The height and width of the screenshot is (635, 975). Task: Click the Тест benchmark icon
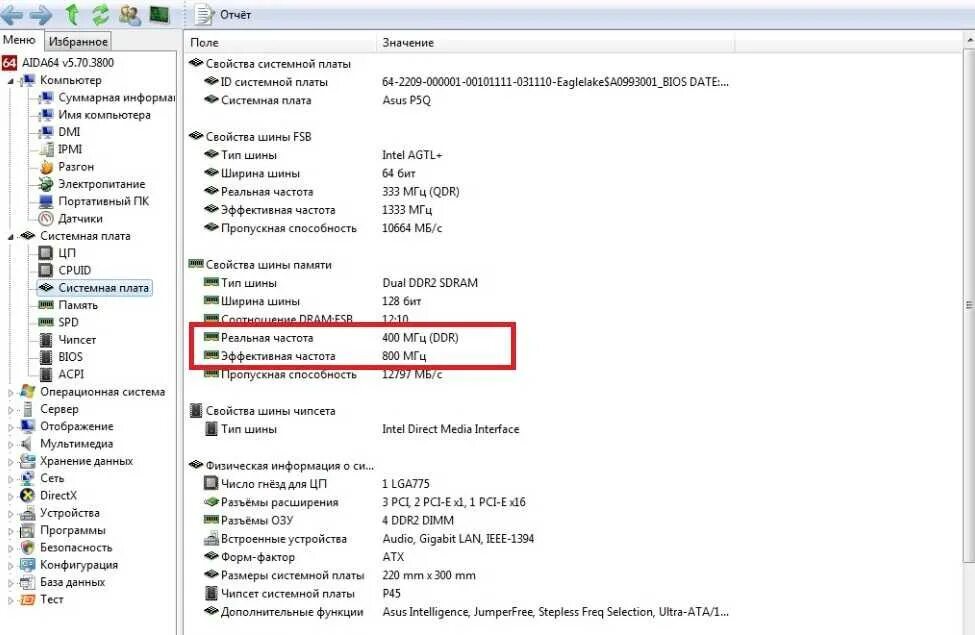pos(27,600)
